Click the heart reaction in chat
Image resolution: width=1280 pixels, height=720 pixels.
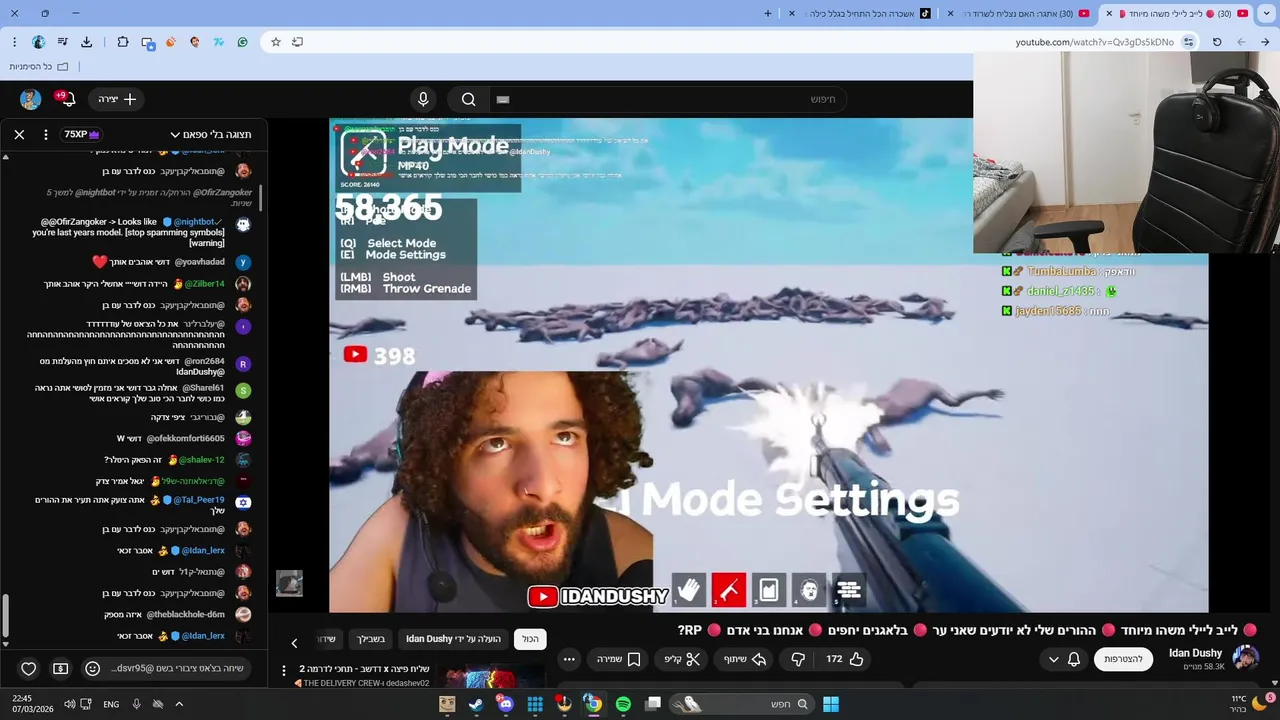[x=29, y=668]
